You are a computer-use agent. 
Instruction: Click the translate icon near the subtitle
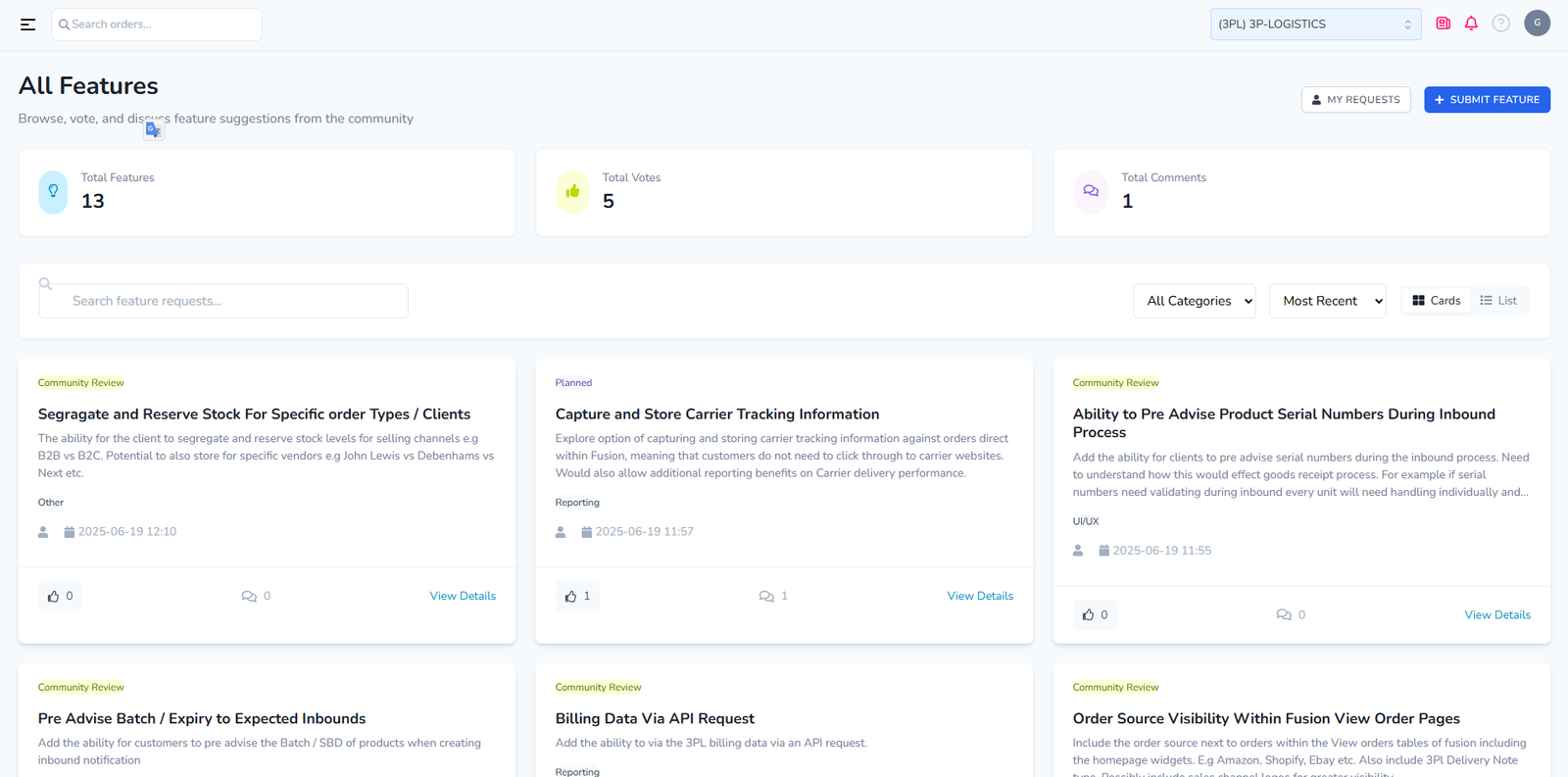click(153, 129)
